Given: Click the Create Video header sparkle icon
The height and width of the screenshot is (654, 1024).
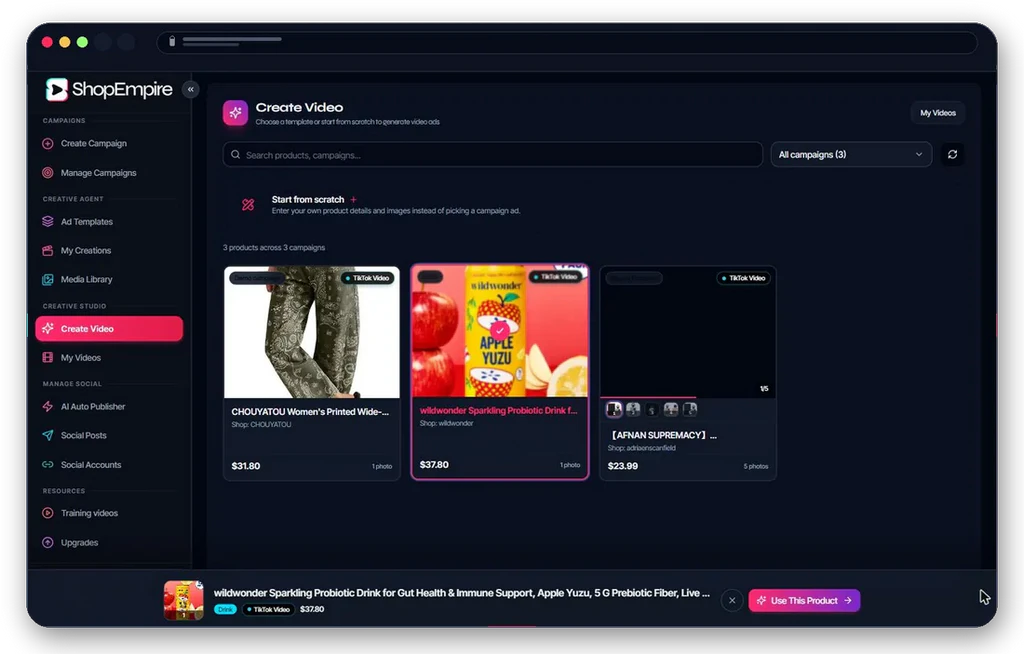Looking at the screenshot, I should coord(235,113).
